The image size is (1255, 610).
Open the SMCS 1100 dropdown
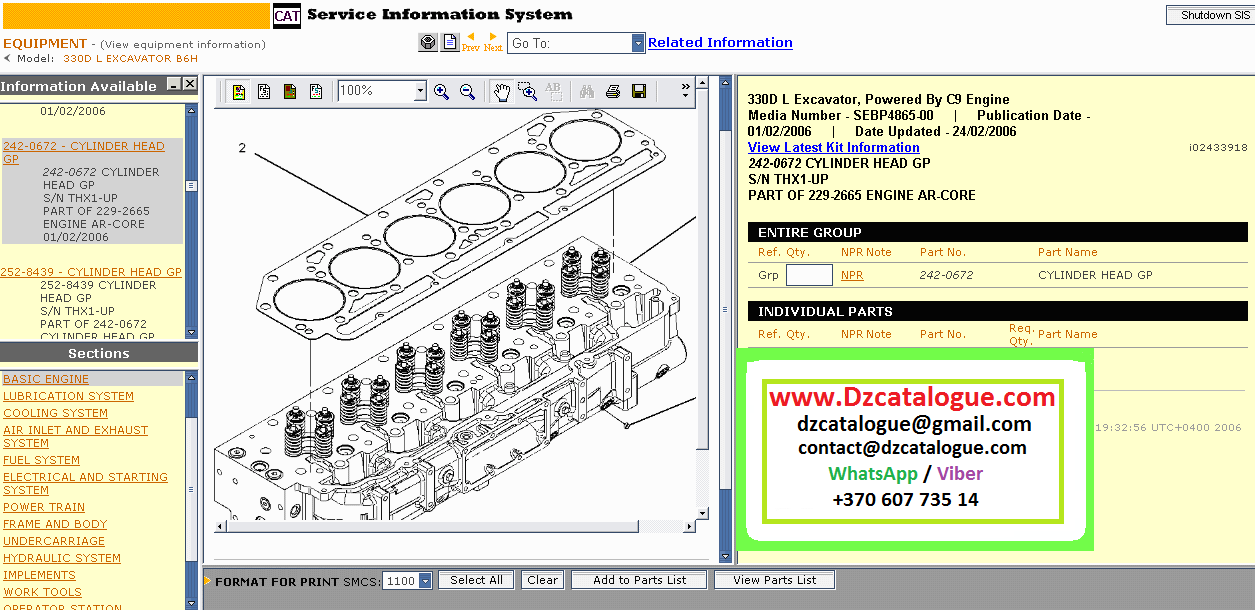tap(425, 581)
